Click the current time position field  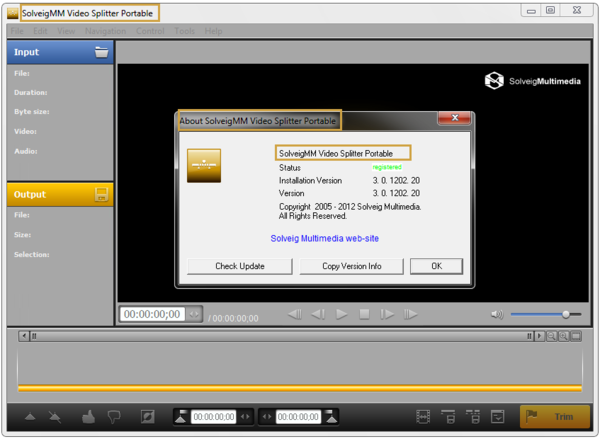pos(151,314)
